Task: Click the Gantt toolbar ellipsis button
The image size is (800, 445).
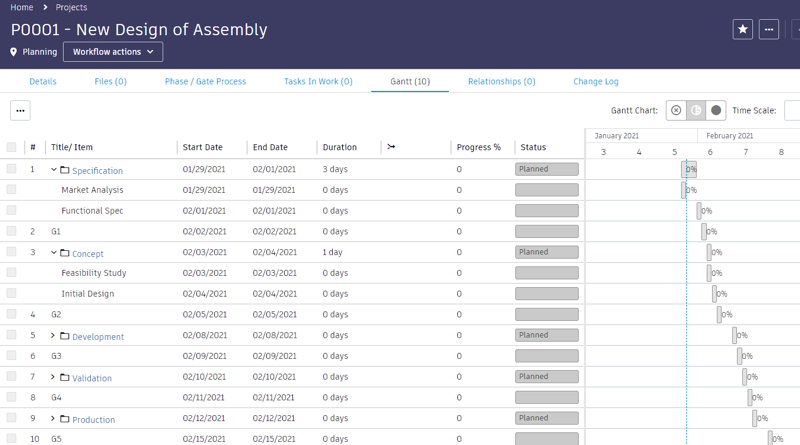Action: pyautogui.click(x=20, y=110)
